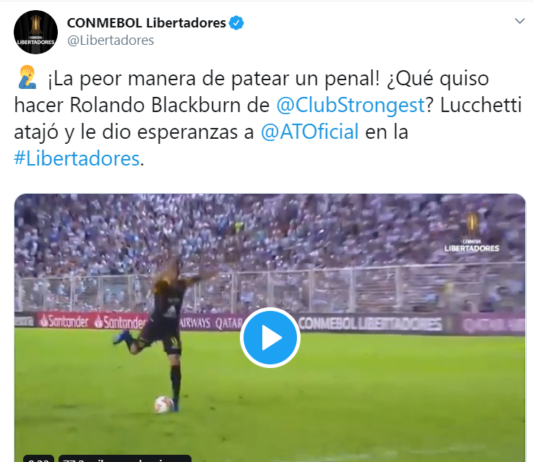Click the player kicking in the video

pyautogui.click(x=160, y=332)
